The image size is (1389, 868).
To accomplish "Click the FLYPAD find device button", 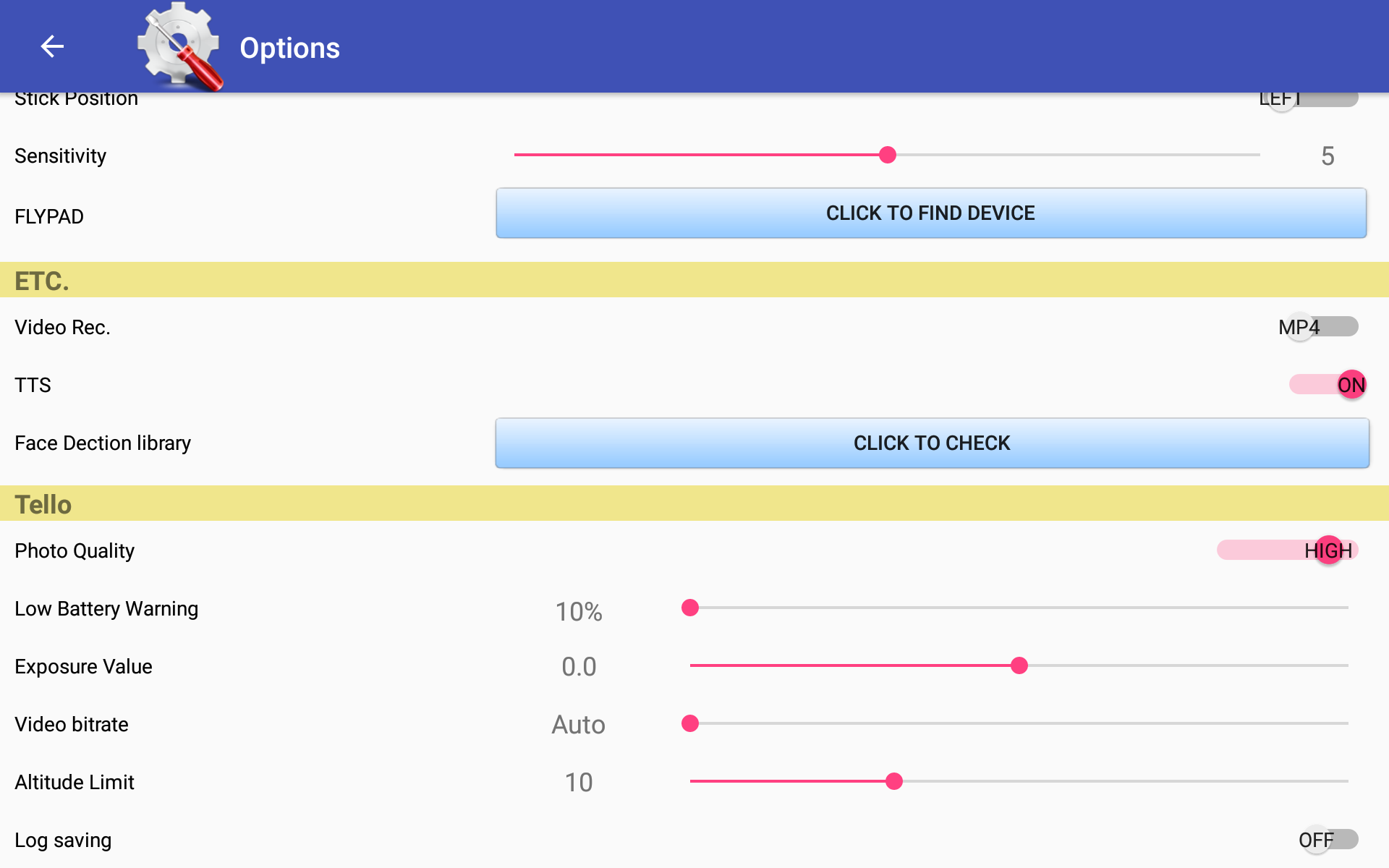I will (931, 213).
